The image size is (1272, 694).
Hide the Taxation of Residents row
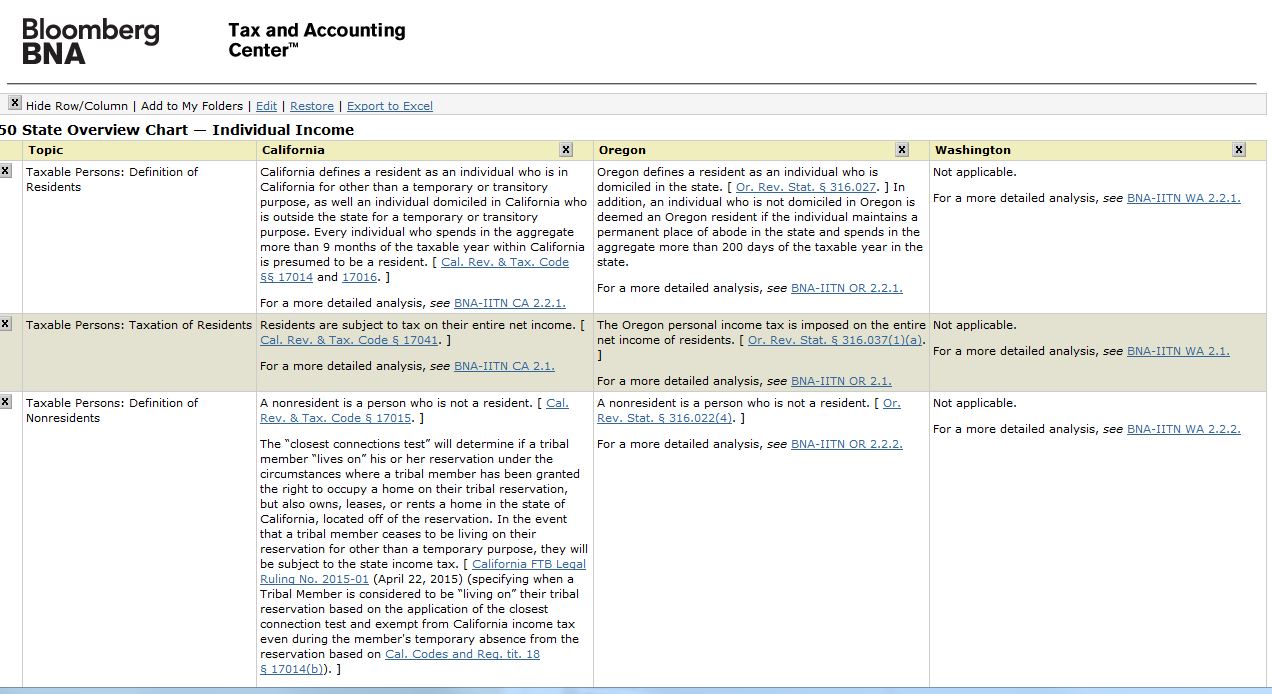coord(8,322)
